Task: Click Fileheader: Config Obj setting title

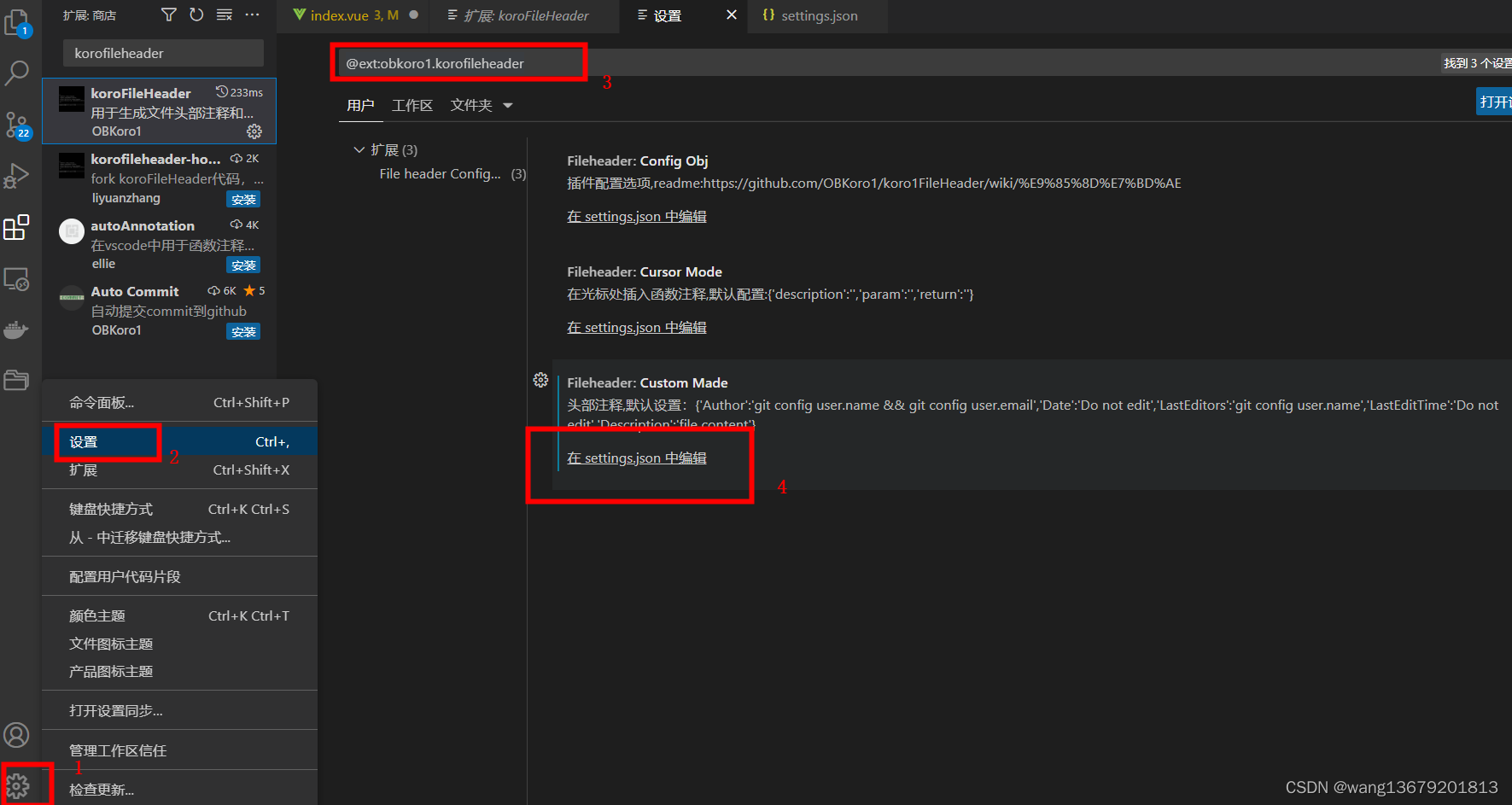Action: click(638, 161)
